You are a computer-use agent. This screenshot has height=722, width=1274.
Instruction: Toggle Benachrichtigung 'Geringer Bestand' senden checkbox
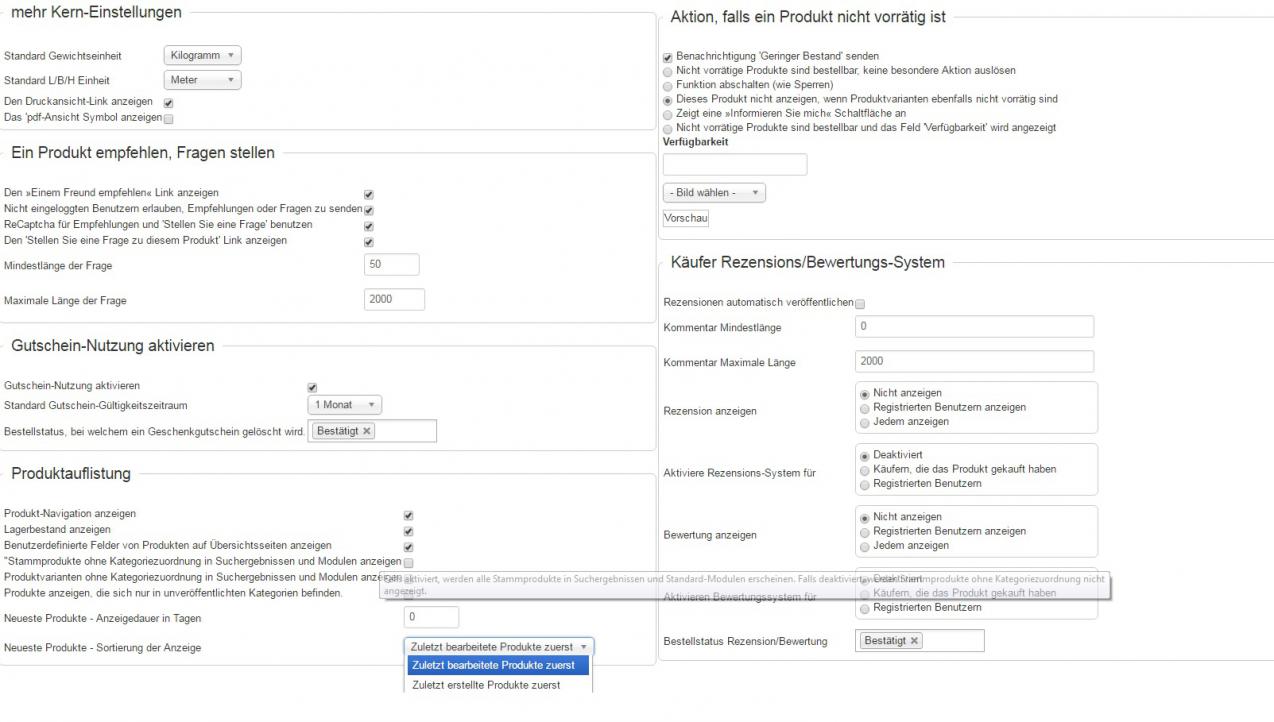click(x=668, y=58)
